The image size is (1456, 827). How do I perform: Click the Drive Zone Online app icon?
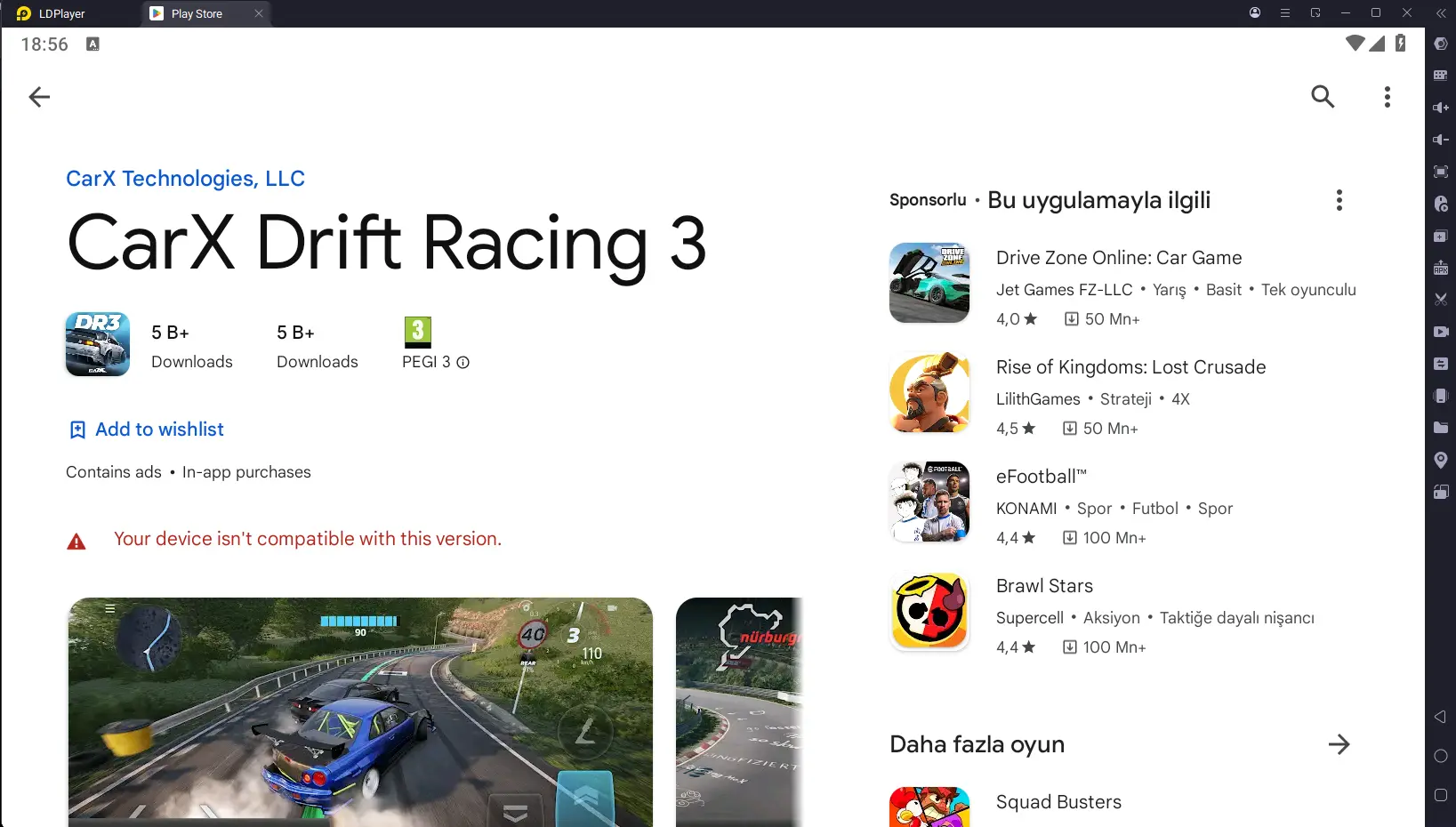pos(929,283)
